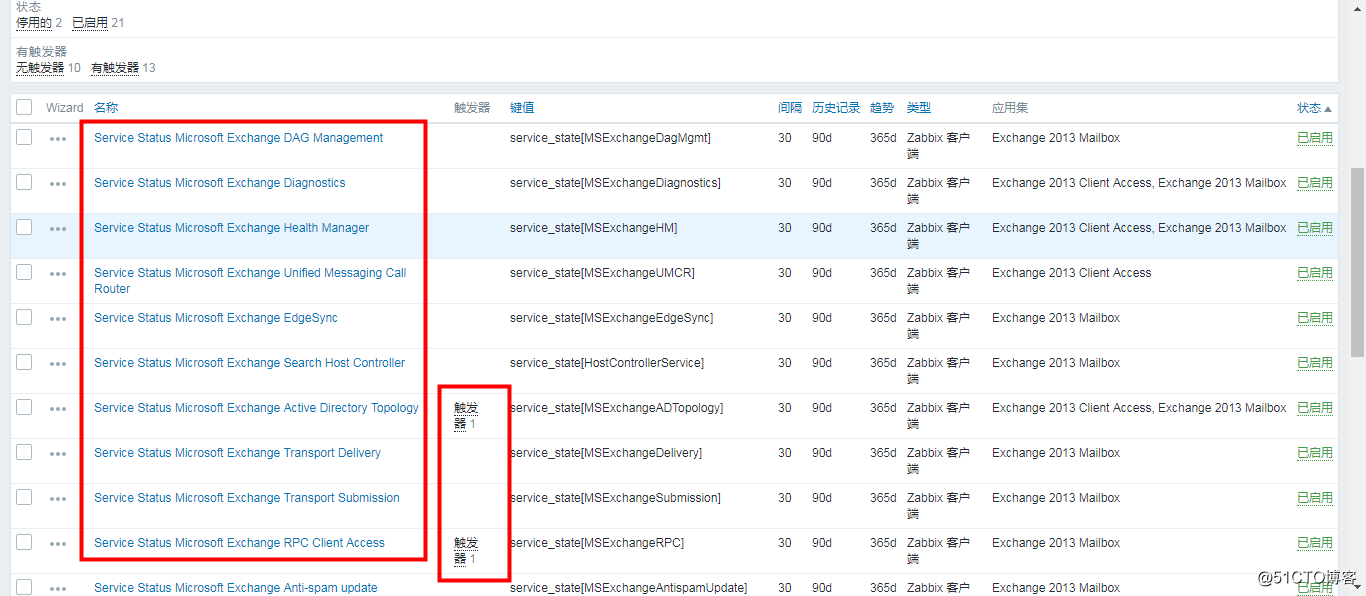Open Exchange Active Directory Topology item
The width and height of the screenshot is (1366, 596).
point(256,408)
